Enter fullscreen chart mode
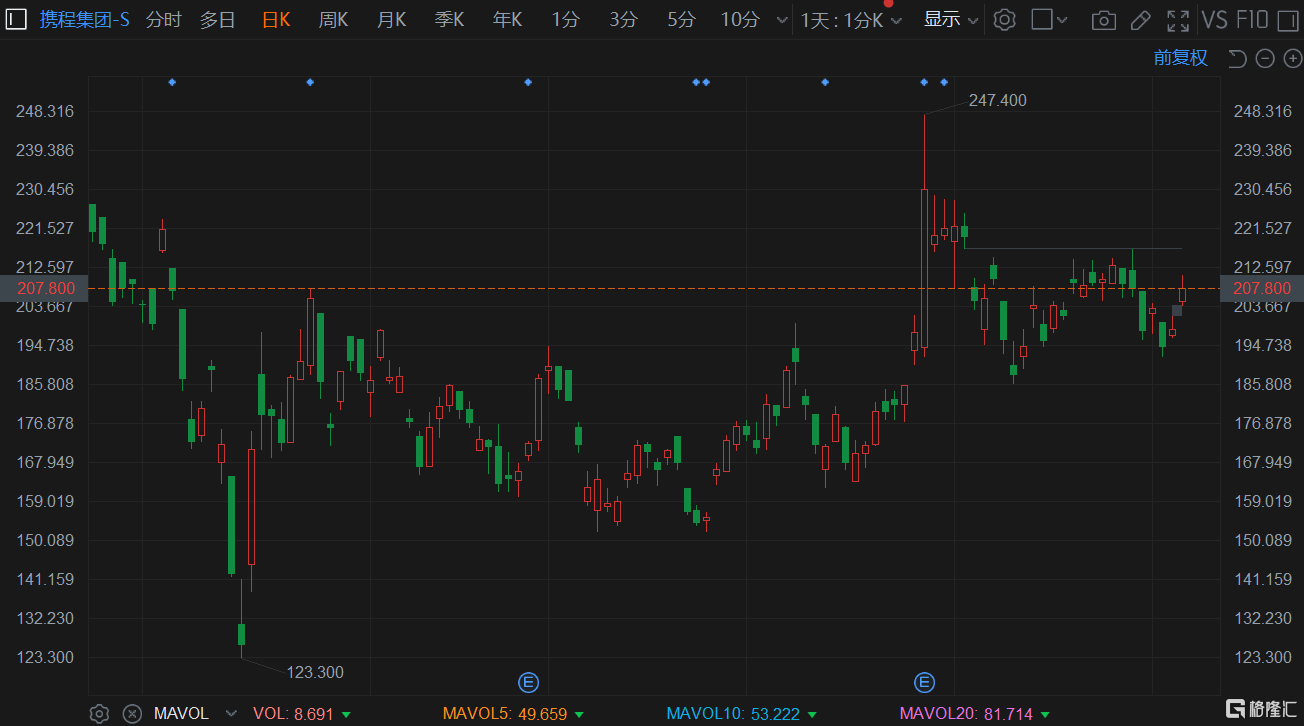This screenshot has width=1304, height=726. click(1178, 20)
